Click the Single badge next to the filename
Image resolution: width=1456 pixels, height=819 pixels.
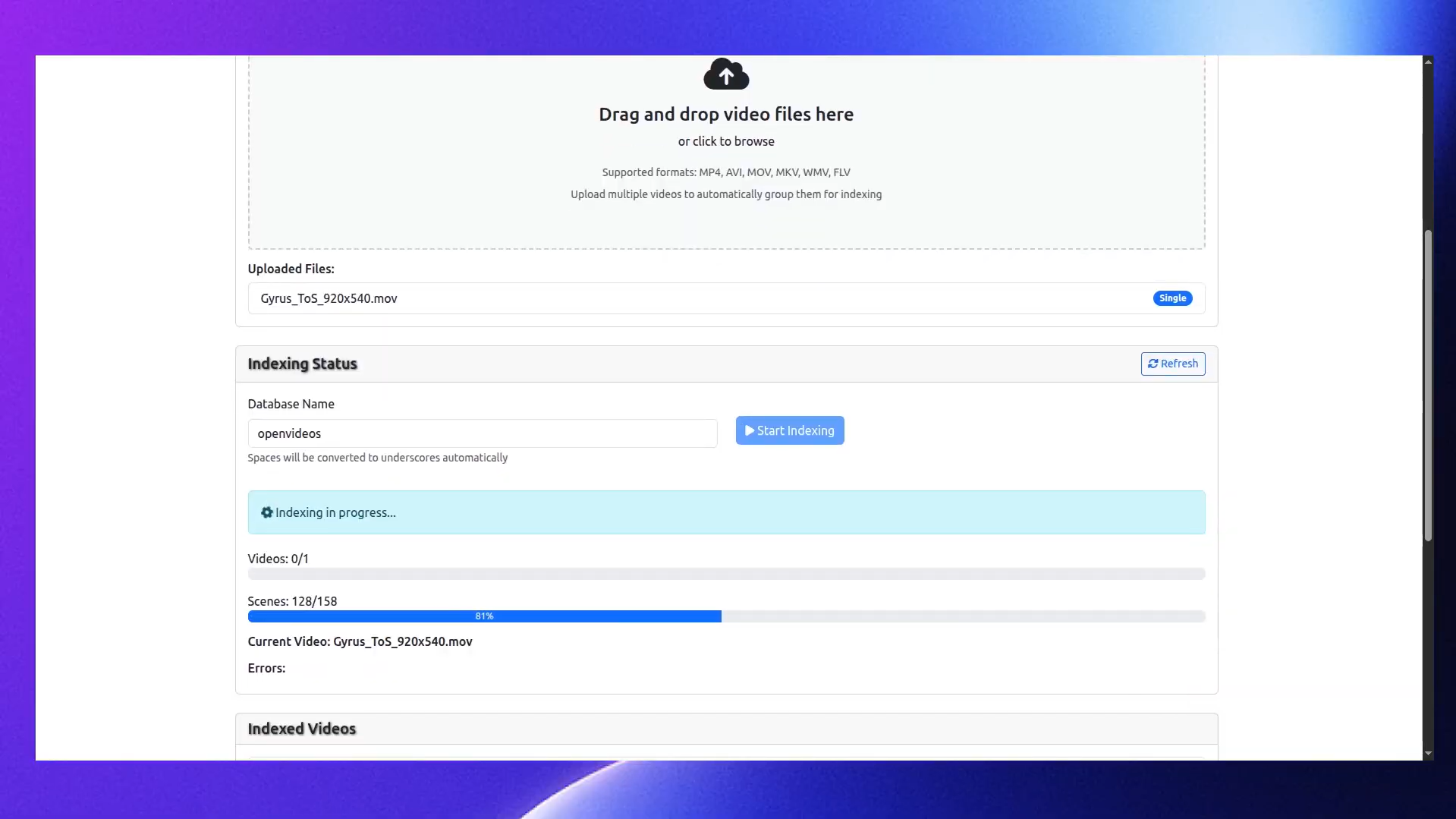[1171, 298]
